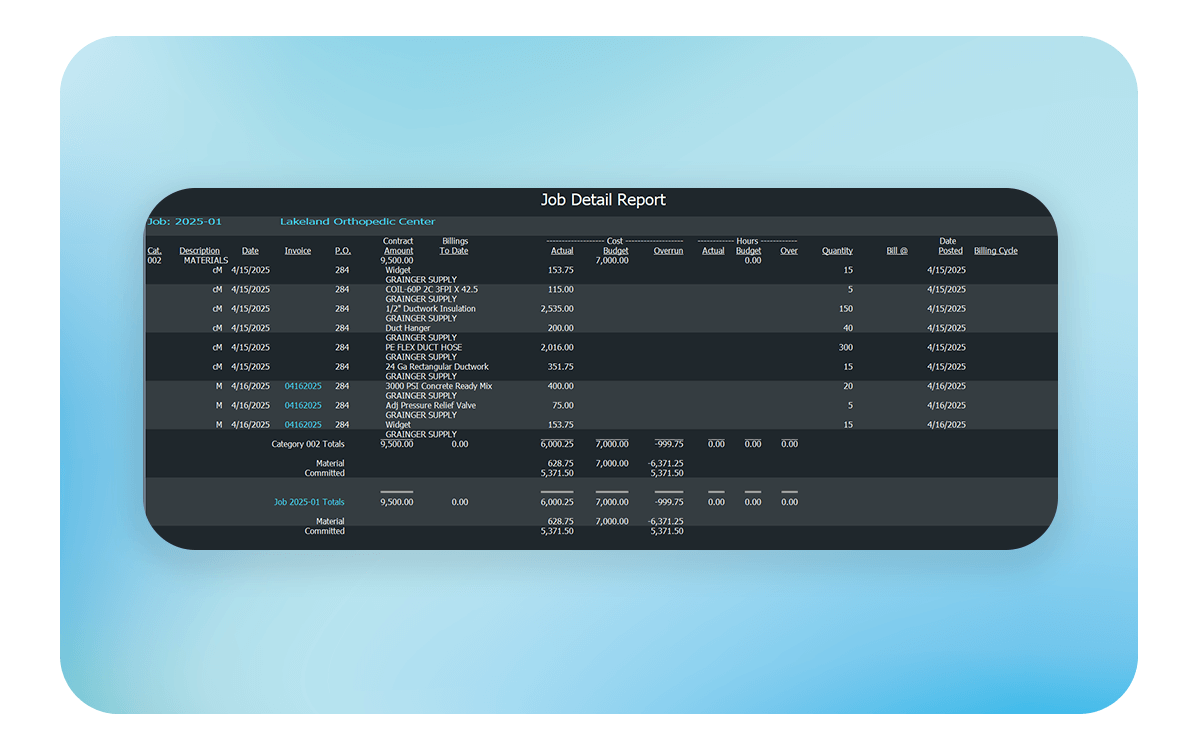Click the Description column header
This screenshot has height=750, width=1200.
199,251
